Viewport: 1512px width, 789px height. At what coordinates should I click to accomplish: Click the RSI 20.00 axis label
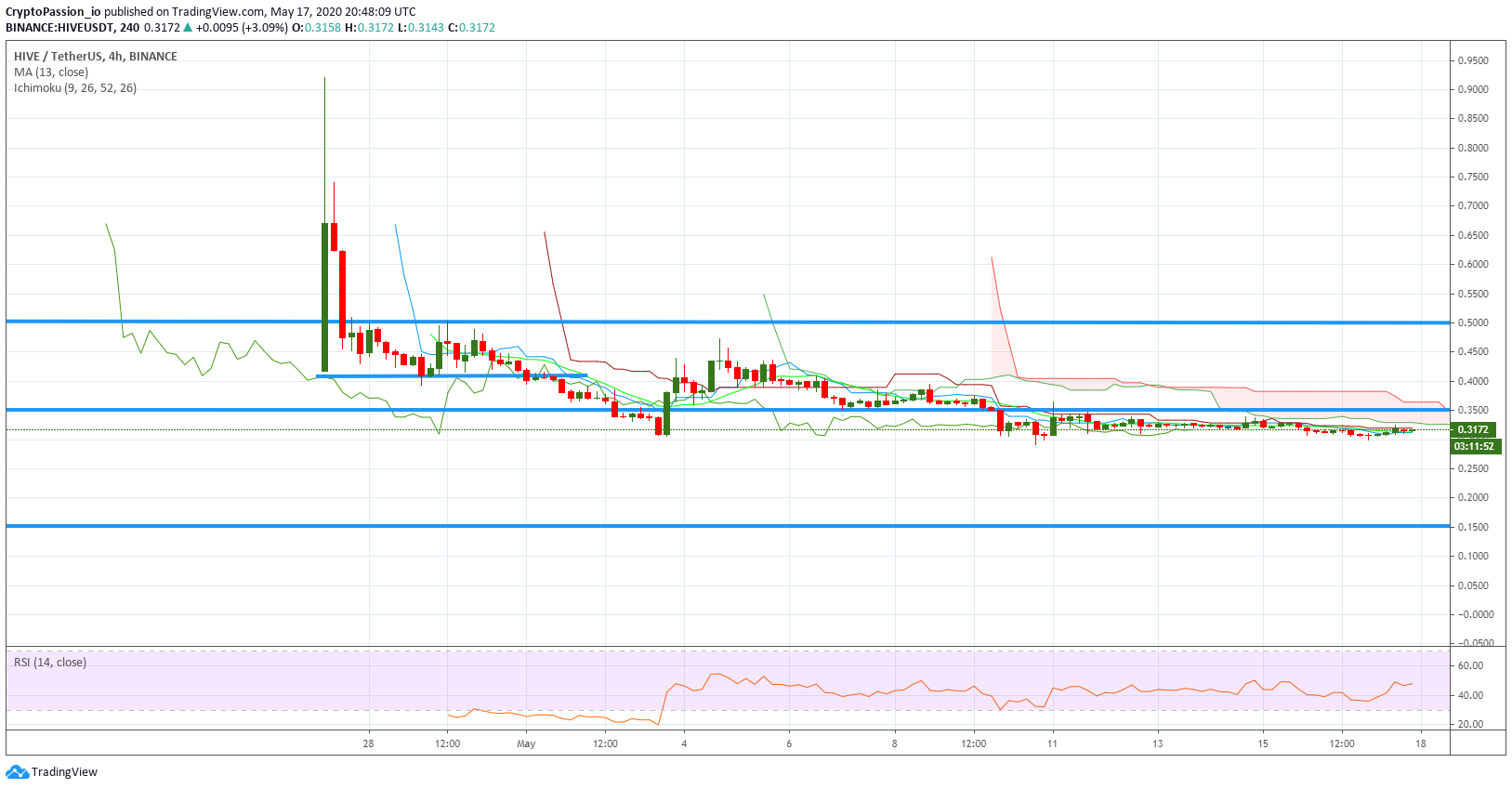click(1470, 724)
